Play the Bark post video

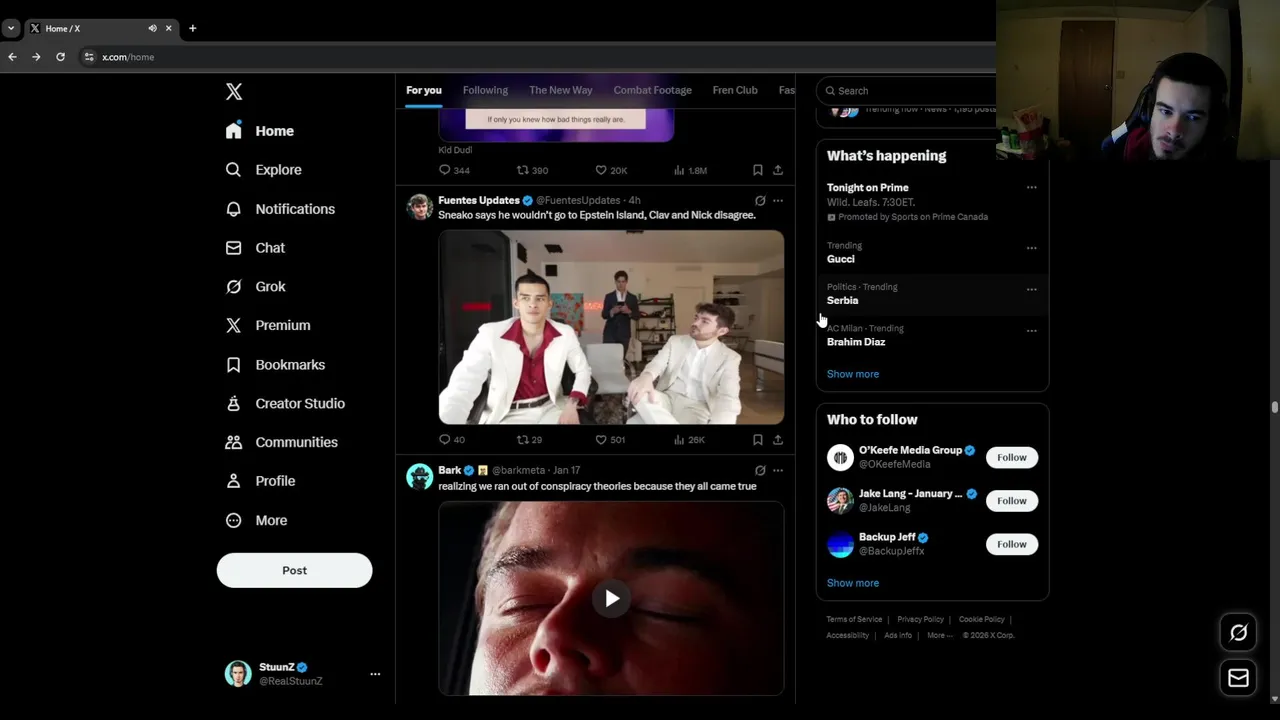tap(611, 598)
